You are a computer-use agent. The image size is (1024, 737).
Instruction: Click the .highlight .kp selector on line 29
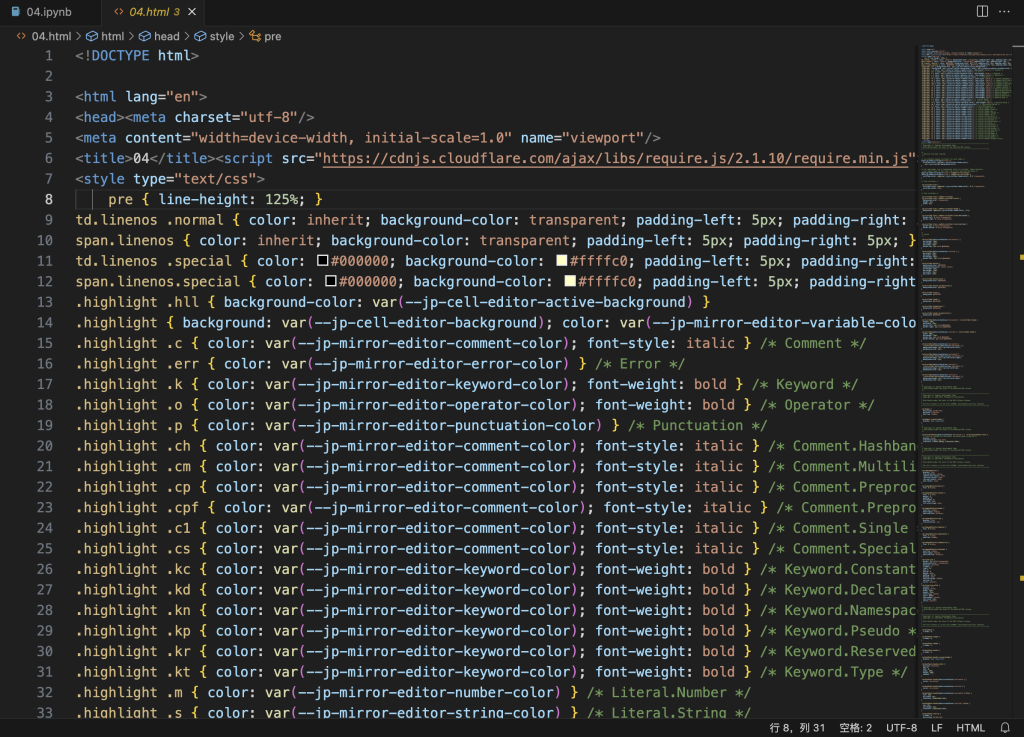pos(133,631)
